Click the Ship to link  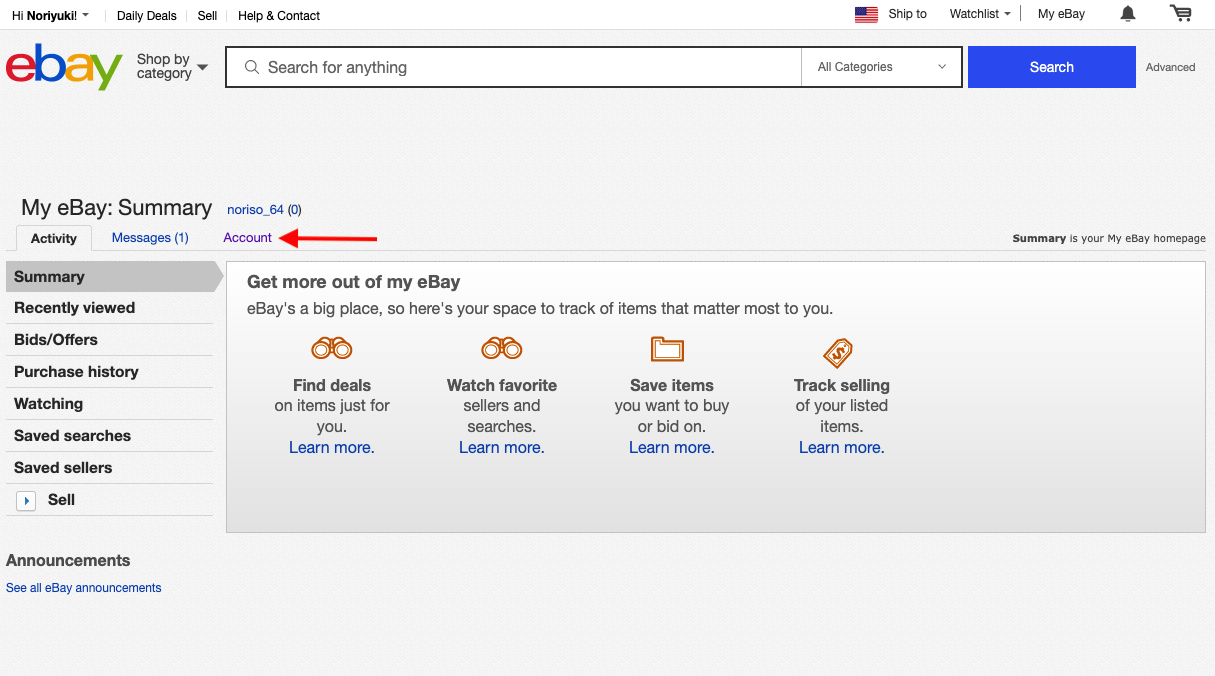(x=907, y=14)
